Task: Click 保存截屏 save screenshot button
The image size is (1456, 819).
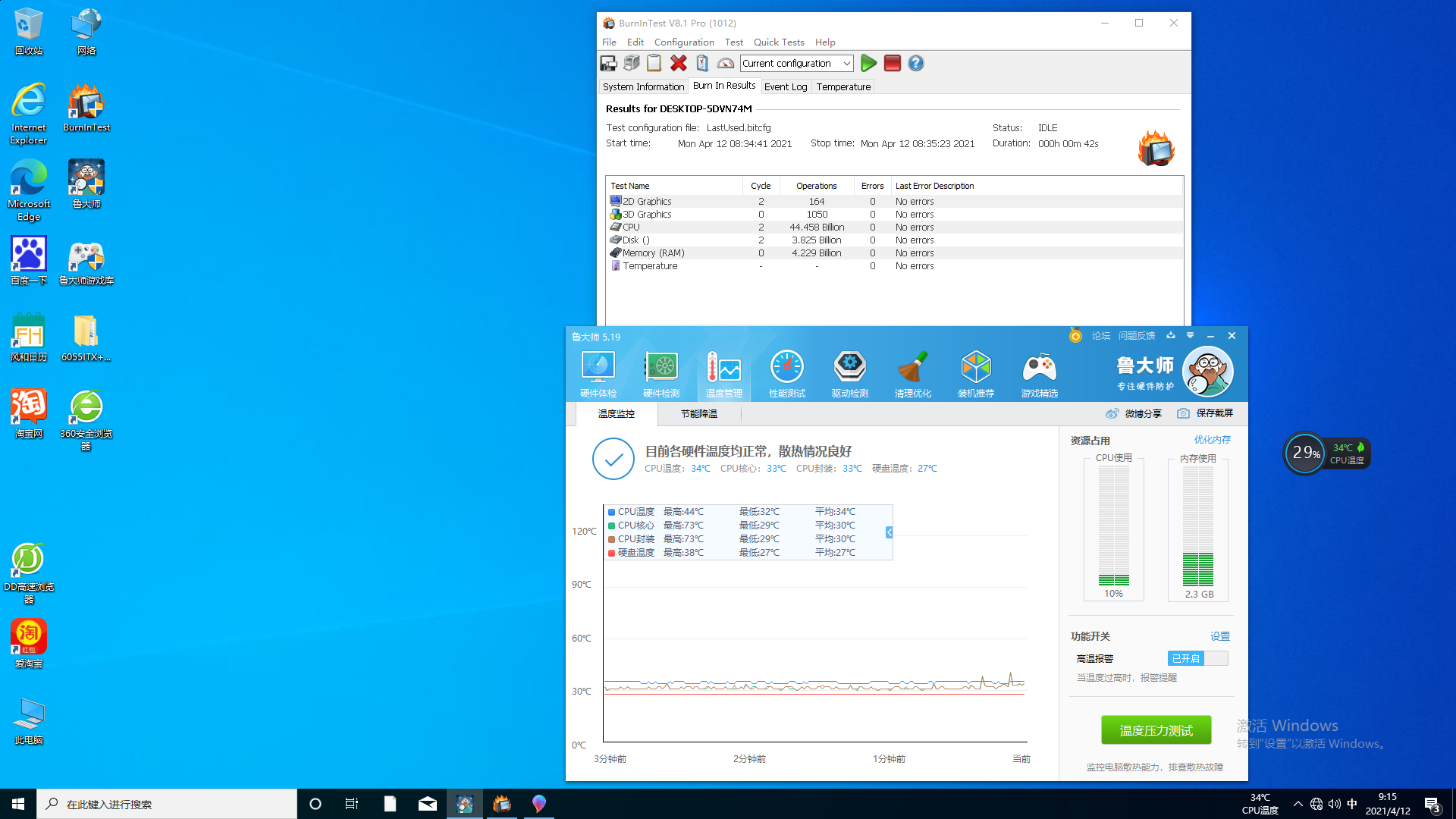Action: coord(1205,413)
